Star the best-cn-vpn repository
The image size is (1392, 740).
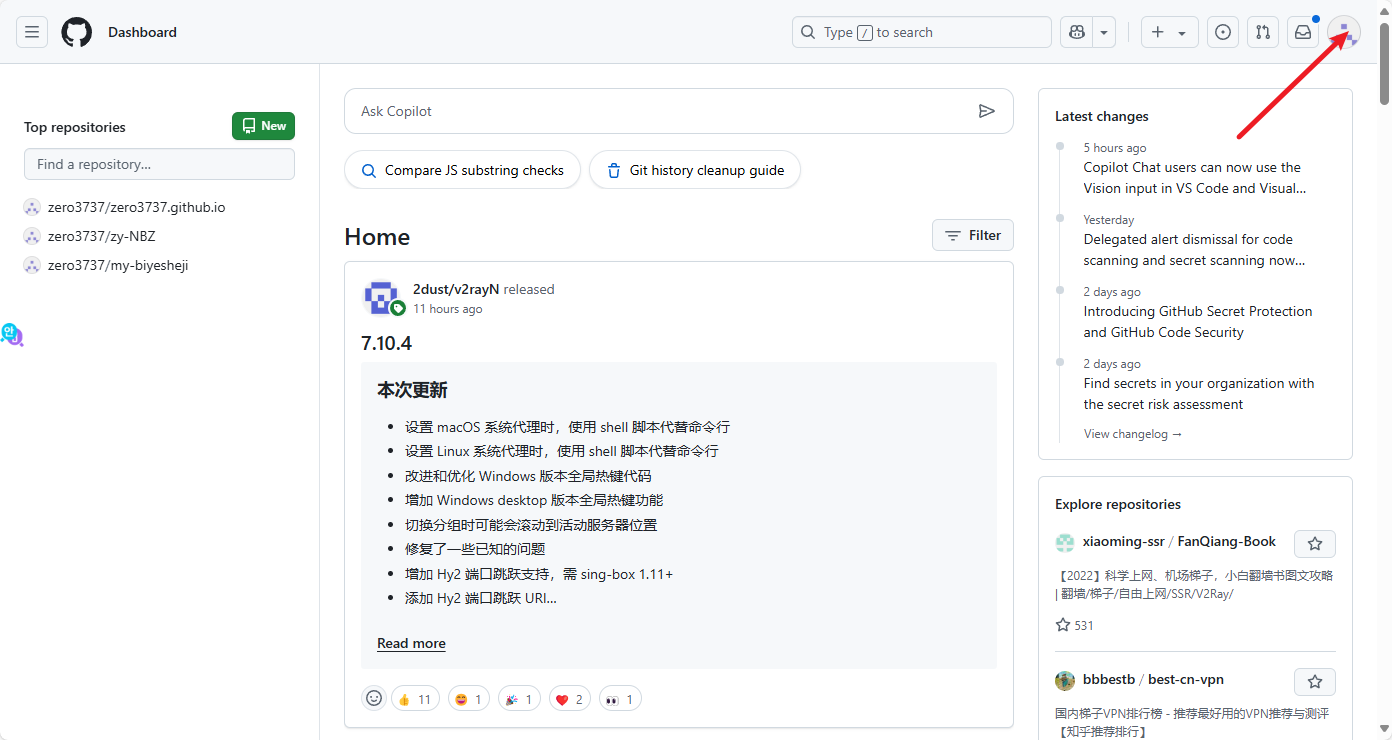(x=1315, y=682)
